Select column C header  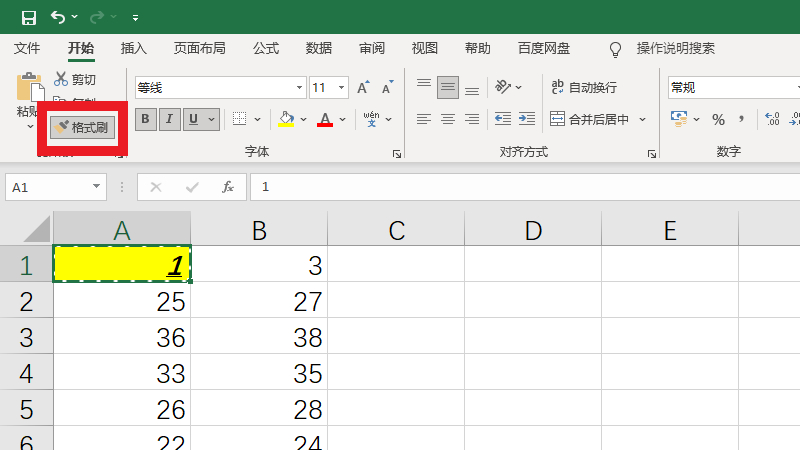(396, 229)
